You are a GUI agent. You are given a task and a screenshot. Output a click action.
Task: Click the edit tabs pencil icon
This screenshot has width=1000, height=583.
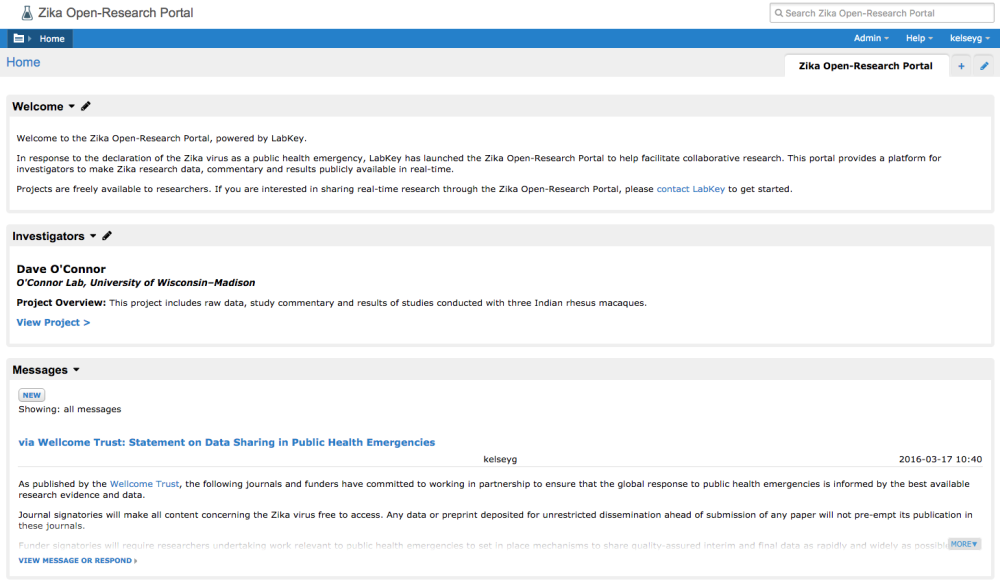(x=984, y=66)
